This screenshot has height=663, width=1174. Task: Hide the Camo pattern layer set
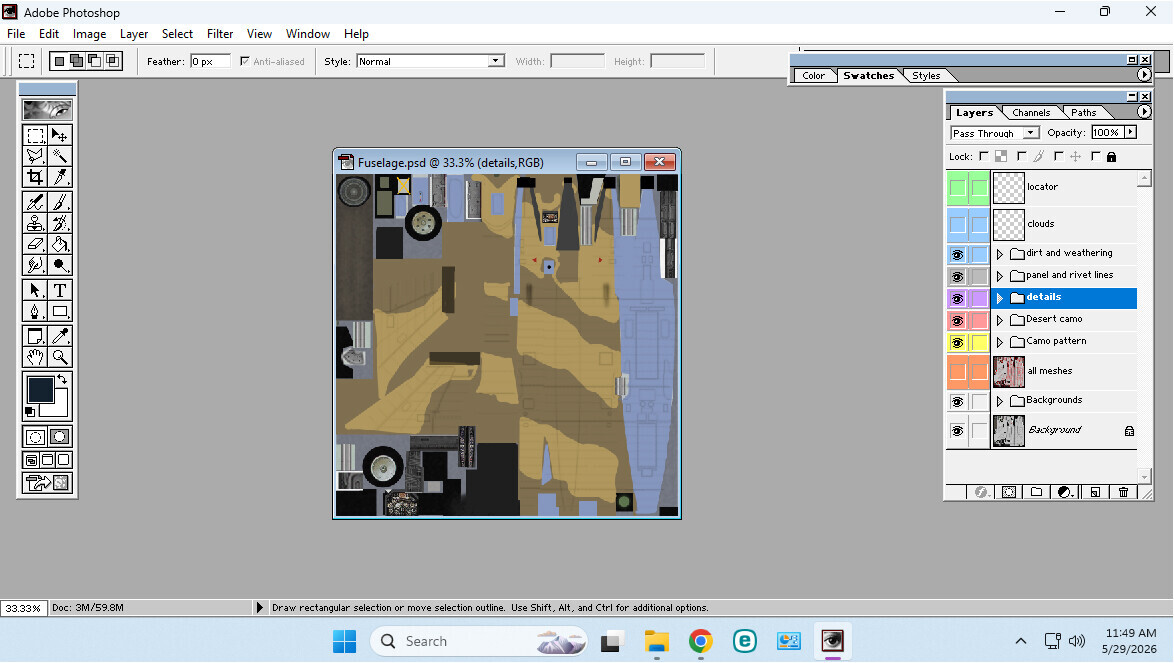[x=957, y=343]
